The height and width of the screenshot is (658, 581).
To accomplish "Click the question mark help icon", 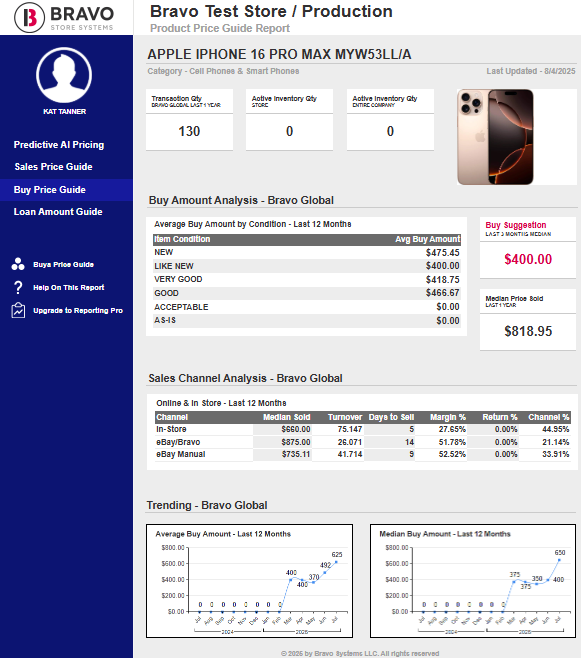I will point(18,287).
